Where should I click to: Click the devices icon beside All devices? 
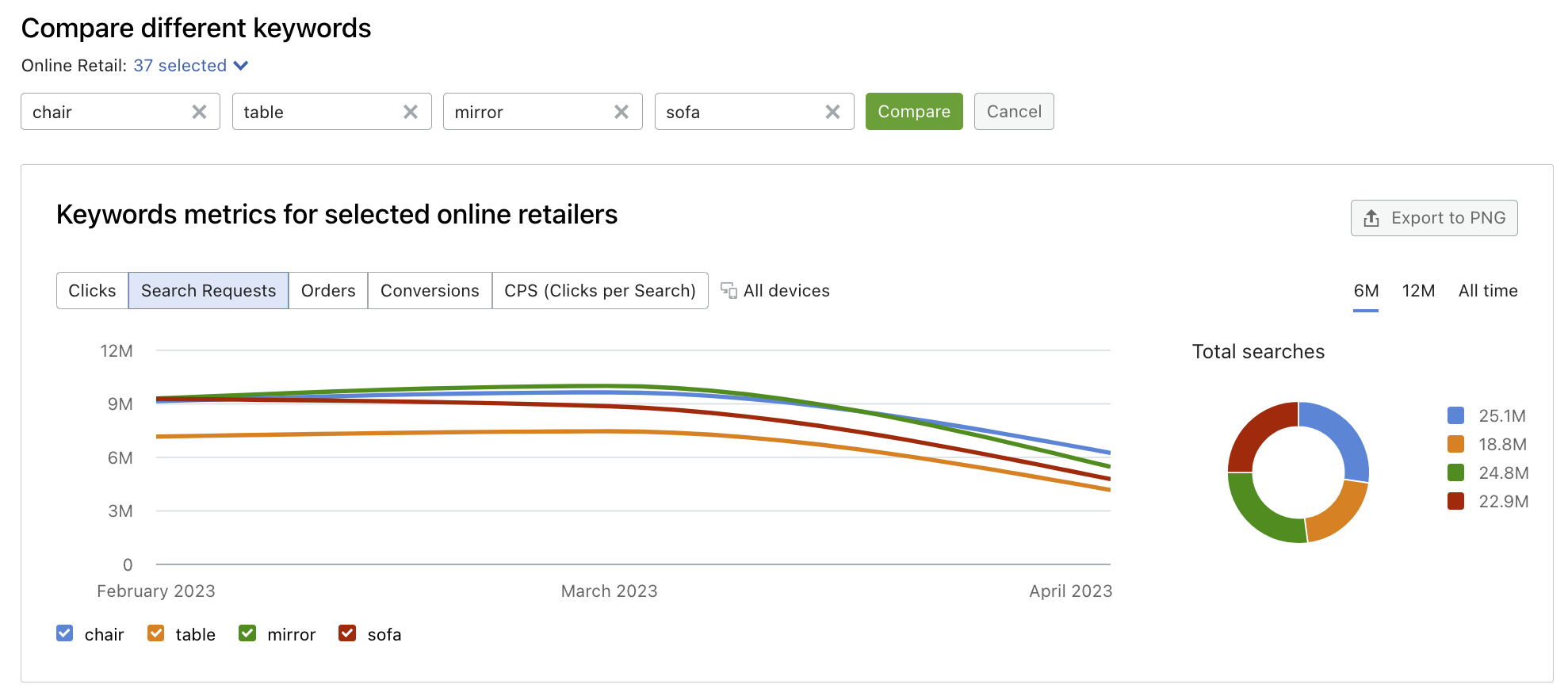pyautogui.click(x=729, y=291)
